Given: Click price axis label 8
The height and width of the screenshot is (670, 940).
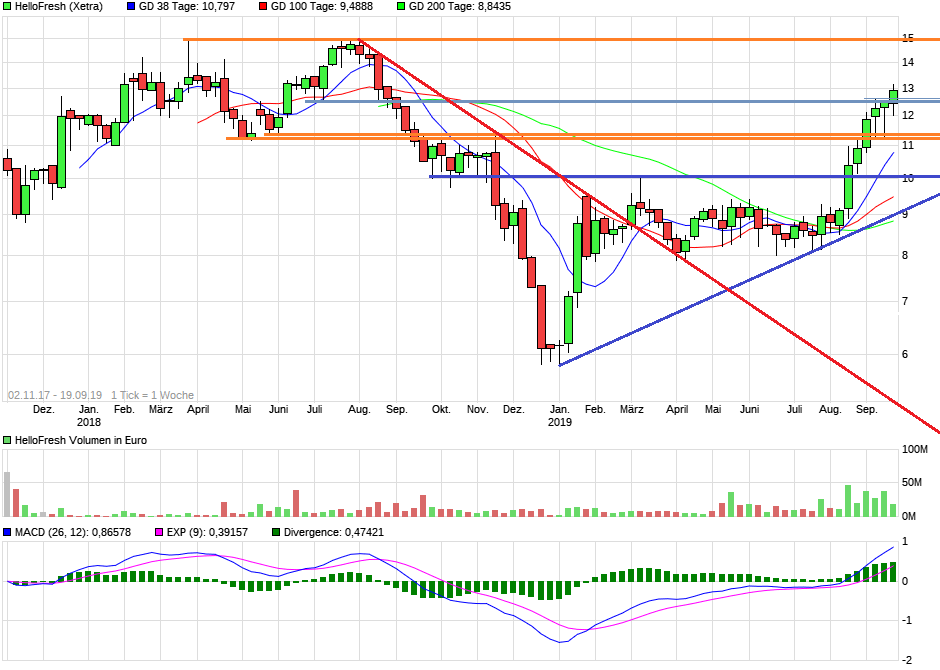Looking at the screenshot, I should point(905,255).
